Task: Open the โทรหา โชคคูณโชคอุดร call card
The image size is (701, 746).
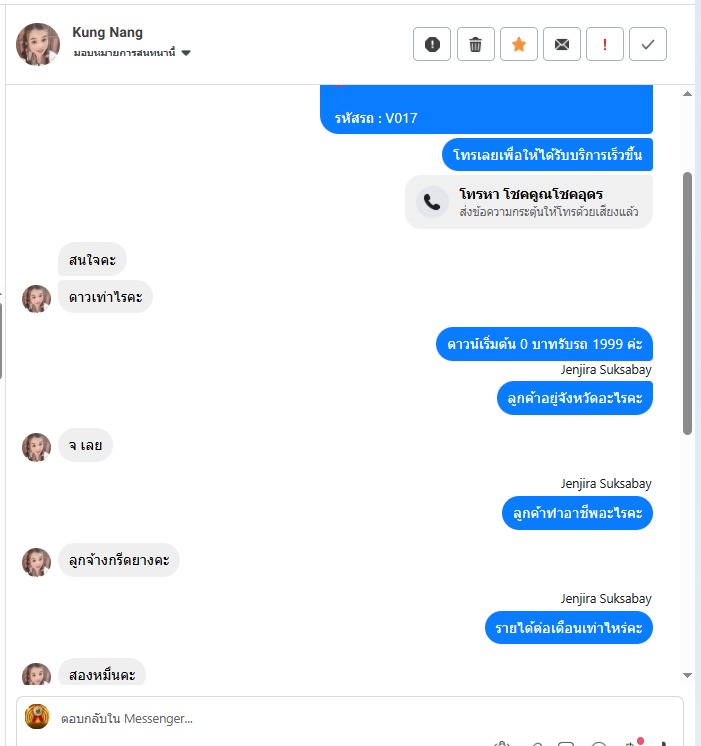Action: pos(529,202)
